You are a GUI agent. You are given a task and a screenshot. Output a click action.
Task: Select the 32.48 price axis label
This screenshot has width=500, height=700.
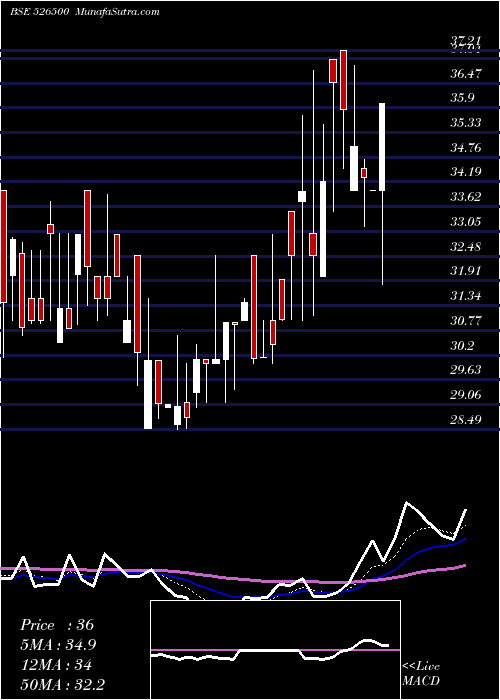pos(466,246)
